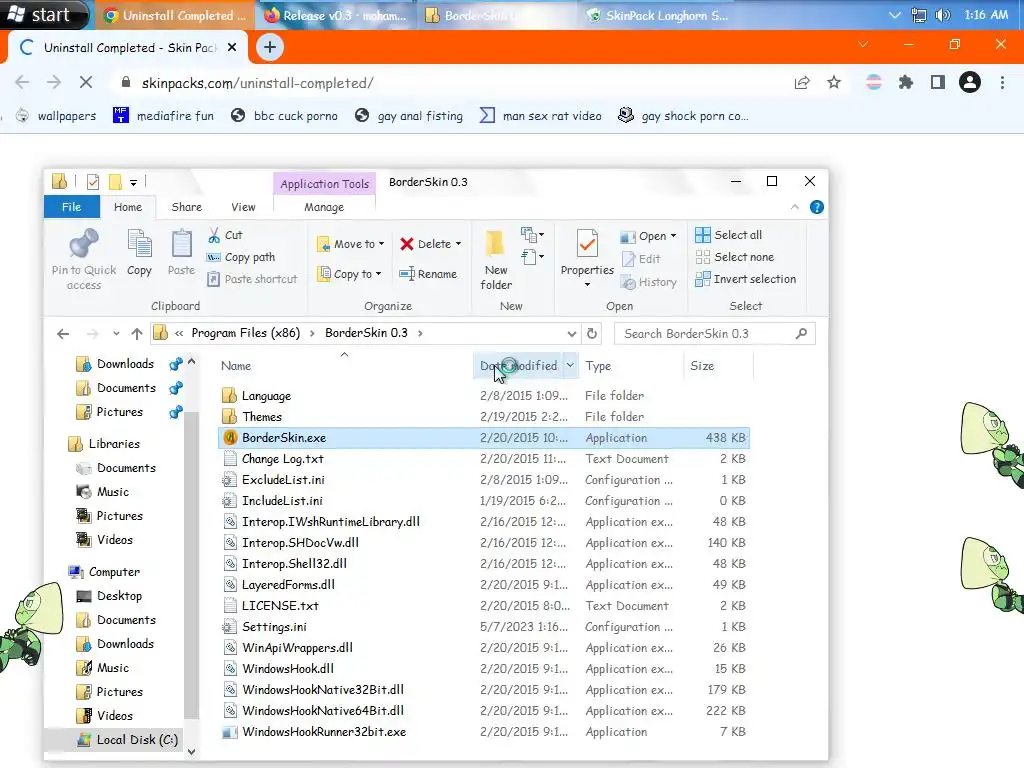Click Edit in the Open group

(641, 259)
